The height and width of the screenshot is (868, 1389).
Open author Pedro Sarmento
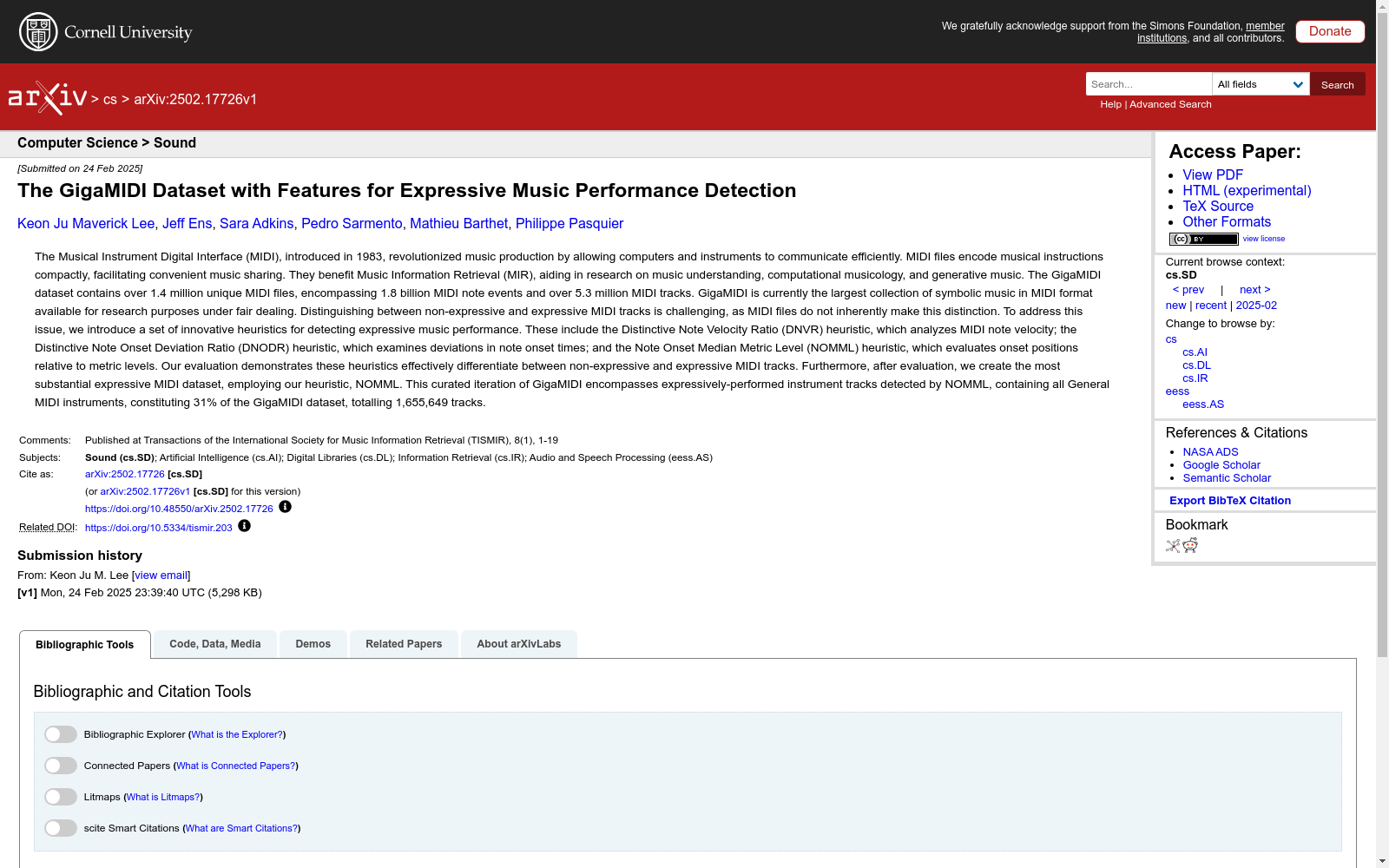tap(352, 224)
